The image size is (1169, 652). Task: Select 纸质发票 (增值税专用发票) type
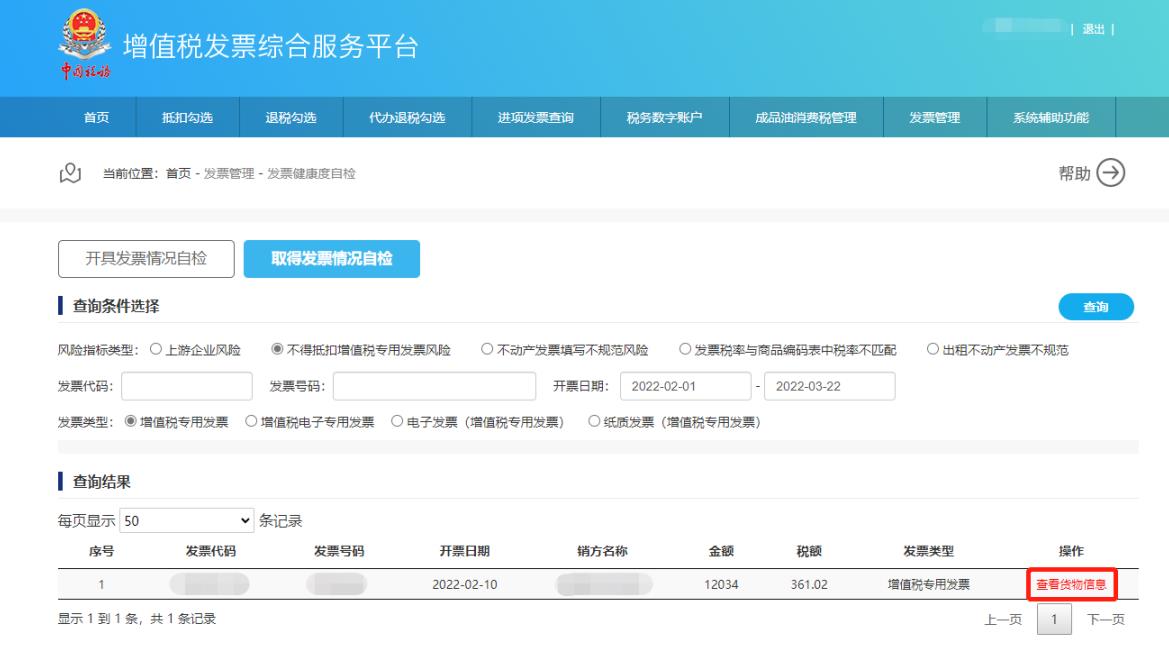(x=595, y=422)
